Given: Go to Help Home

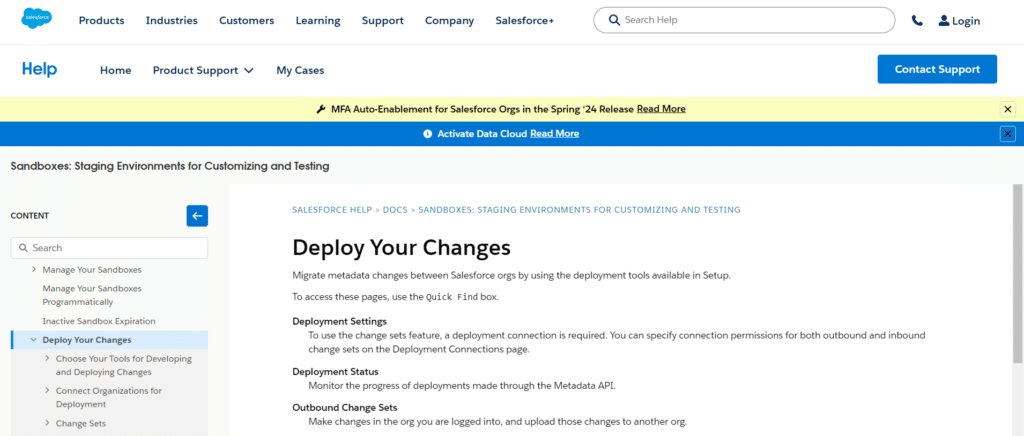Looking at the screenshot, I should [116, 70].
